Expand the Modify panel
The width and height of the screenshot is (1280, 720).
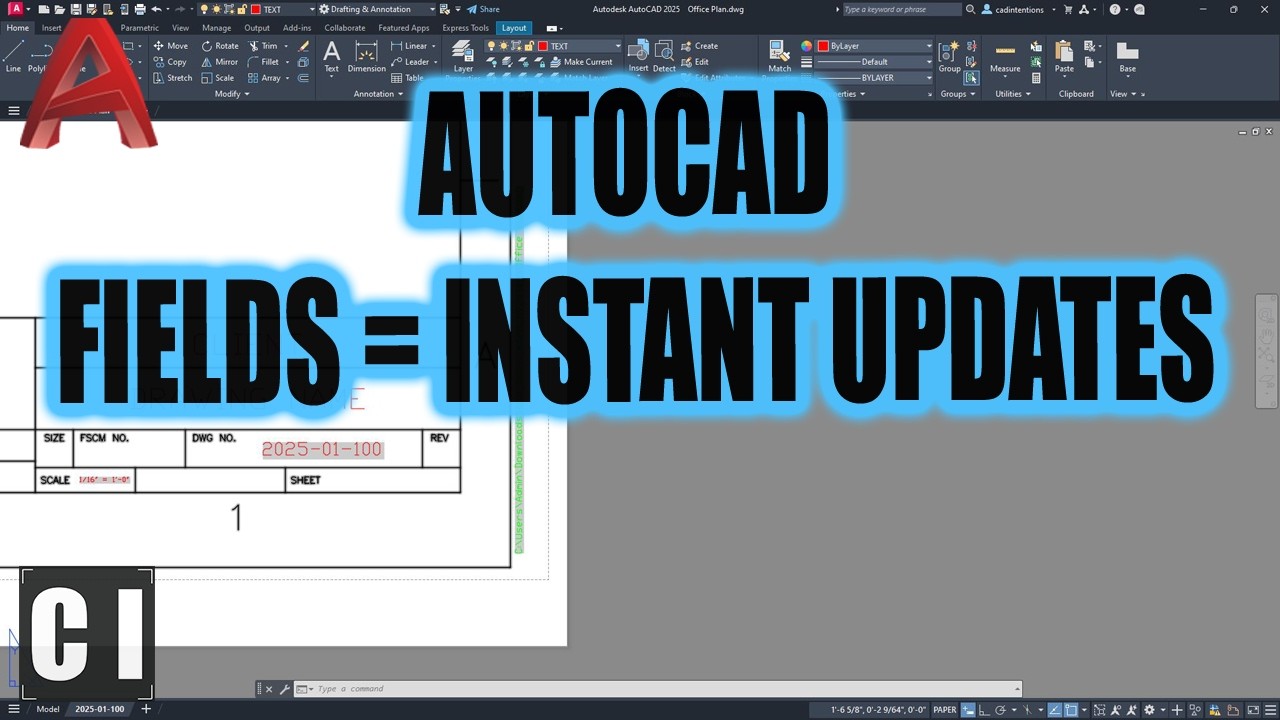pyautogui.click(x=231, y=94)
